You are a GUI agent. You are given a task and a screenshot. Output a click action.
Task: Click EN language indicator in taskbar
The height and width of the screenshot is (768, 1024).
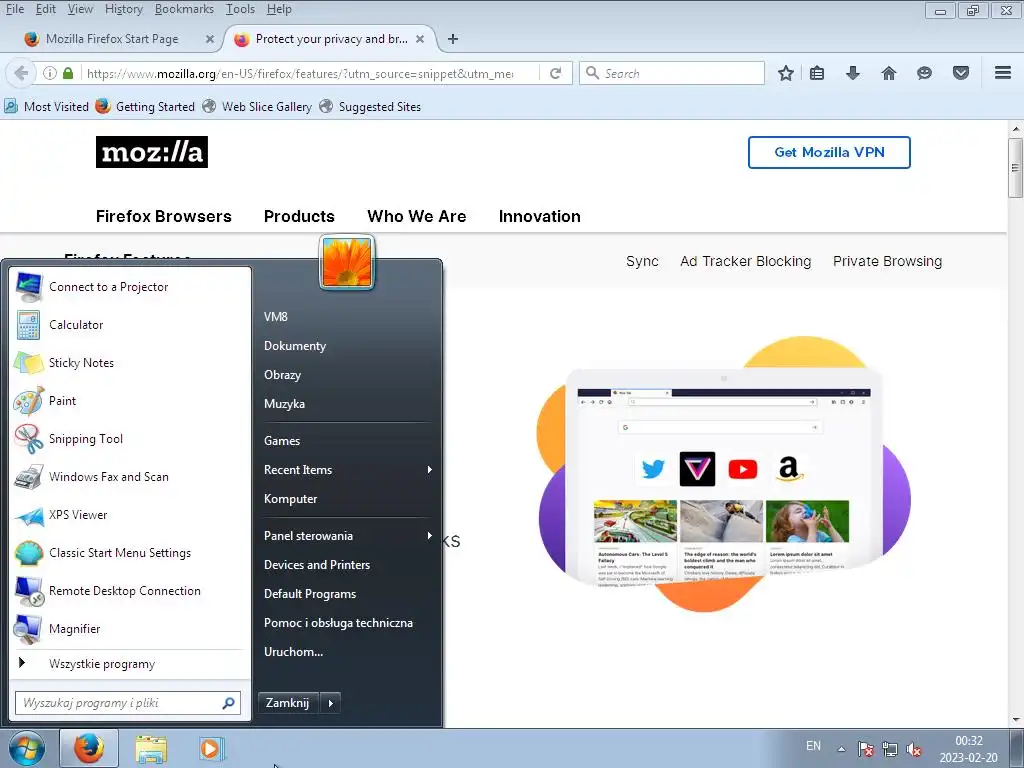[813, 746]
